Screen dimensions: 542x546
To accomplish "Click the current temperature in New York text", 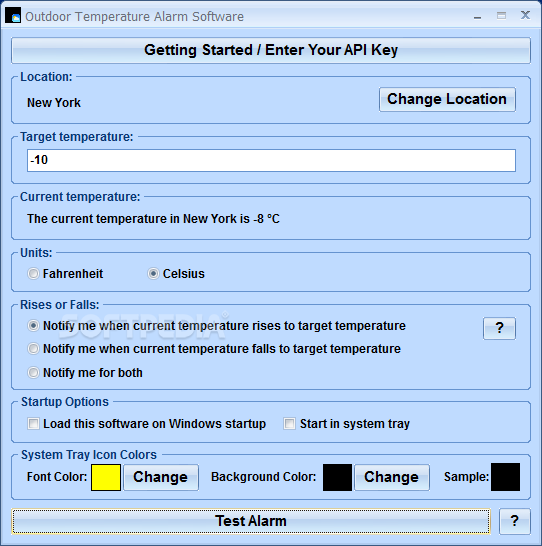I will (x=154, y=219).
